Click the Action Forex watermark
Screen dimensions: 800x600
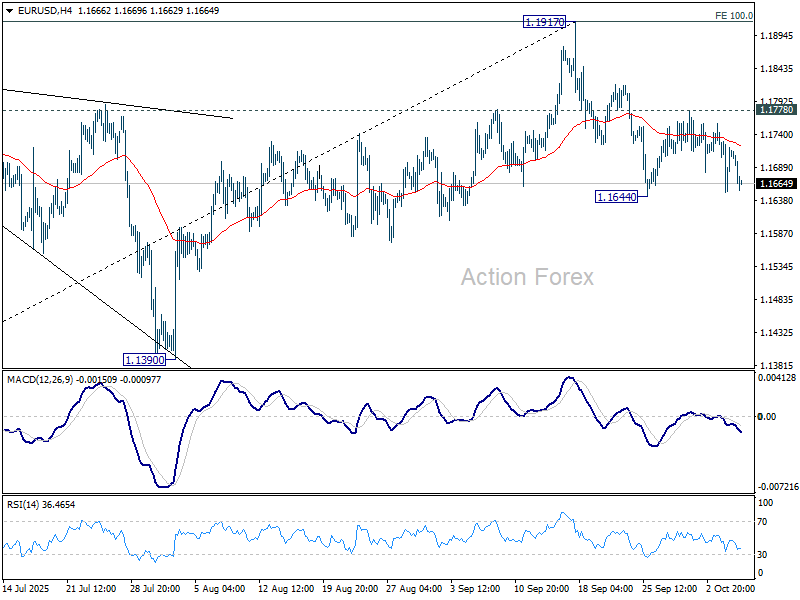coord(527,277)
